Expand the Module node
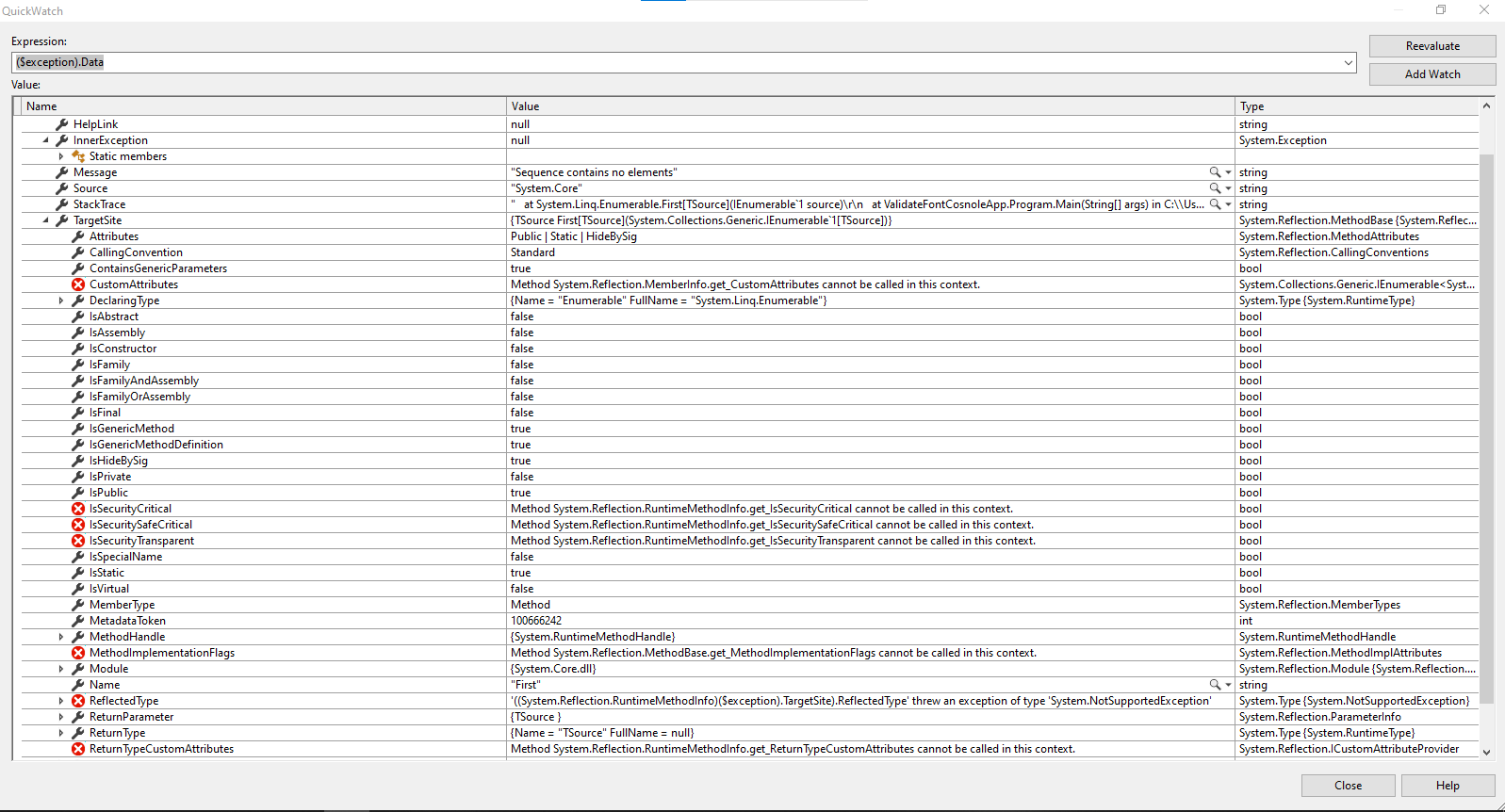Viewport: 1505px width, 812px height. click(x=61, y=669)
